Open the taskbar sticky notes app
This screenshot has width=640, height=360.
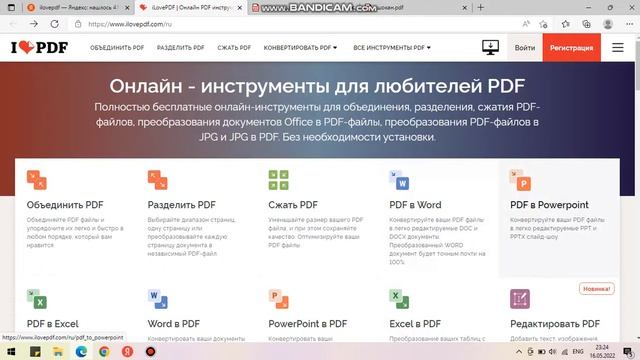(x=35, y=351)
